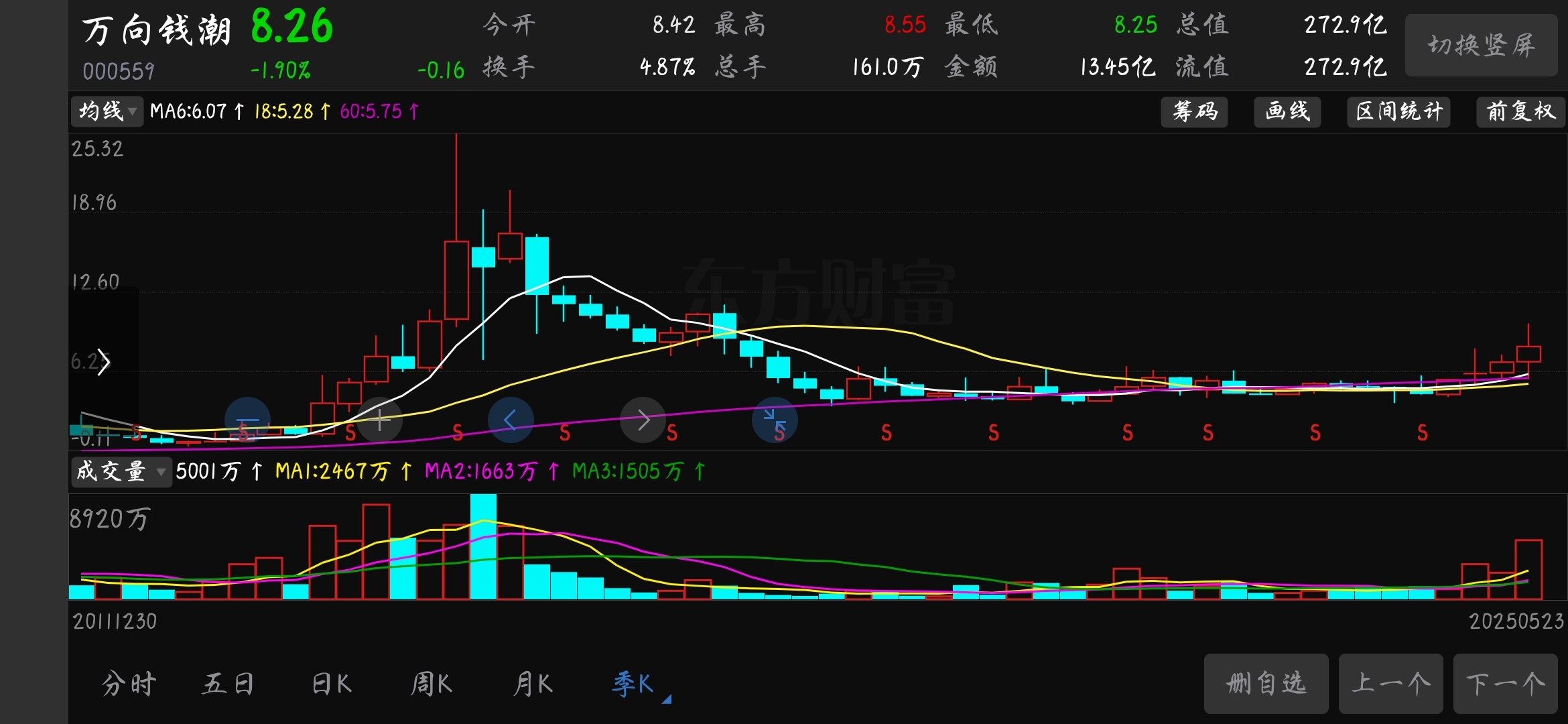Image resolution: width=1568 pixels, height=724 pixels.
Task: Tap the MA1:2467万 volume average
Action: 332,471
